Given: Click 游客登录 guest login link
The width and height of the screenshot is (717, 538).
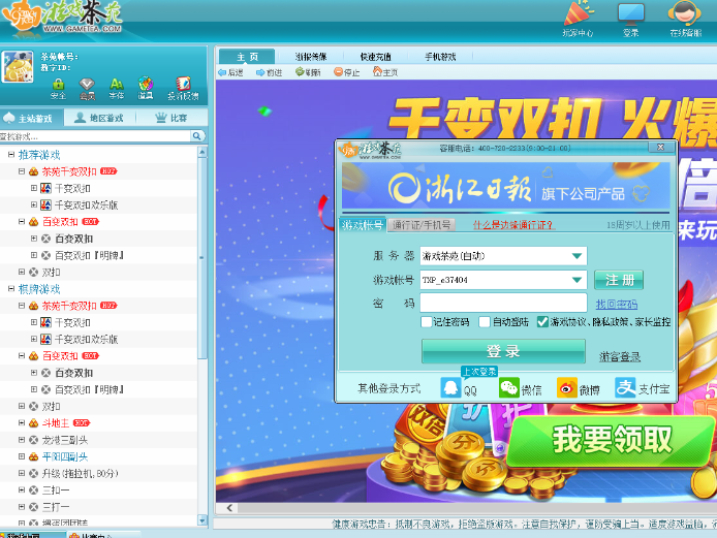Looking at the screenshot, I should coord(620,357).
